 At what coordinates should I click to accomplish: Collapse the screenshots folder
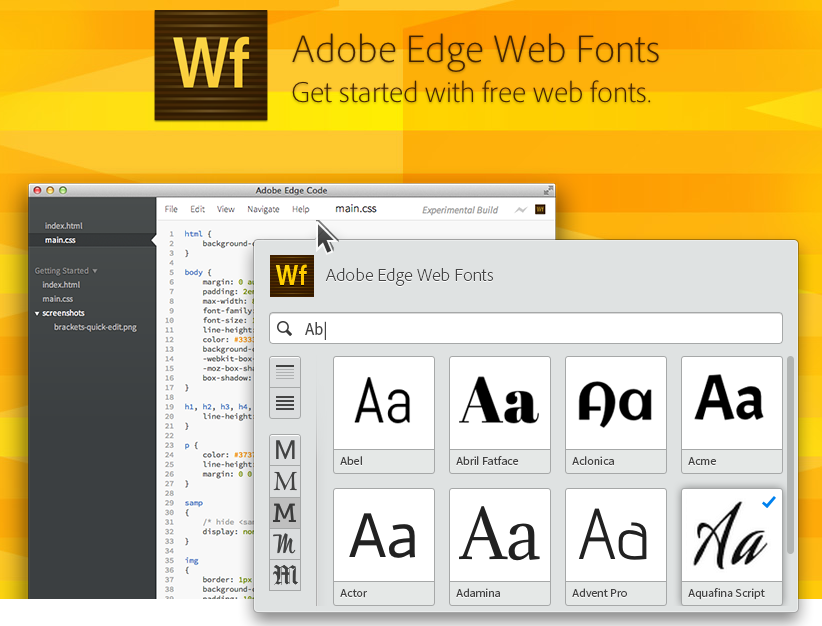[x=37, y=313]
